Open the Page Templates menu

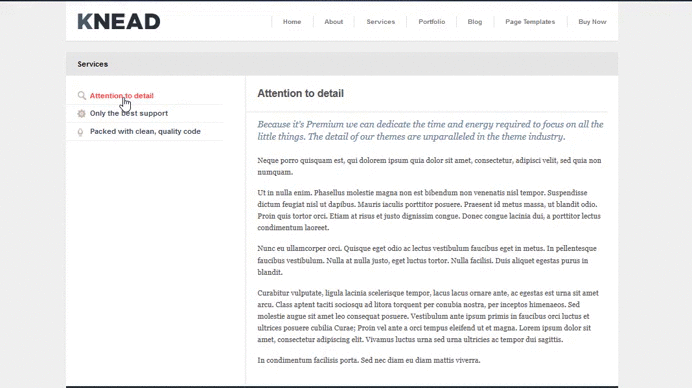[530, 22]
